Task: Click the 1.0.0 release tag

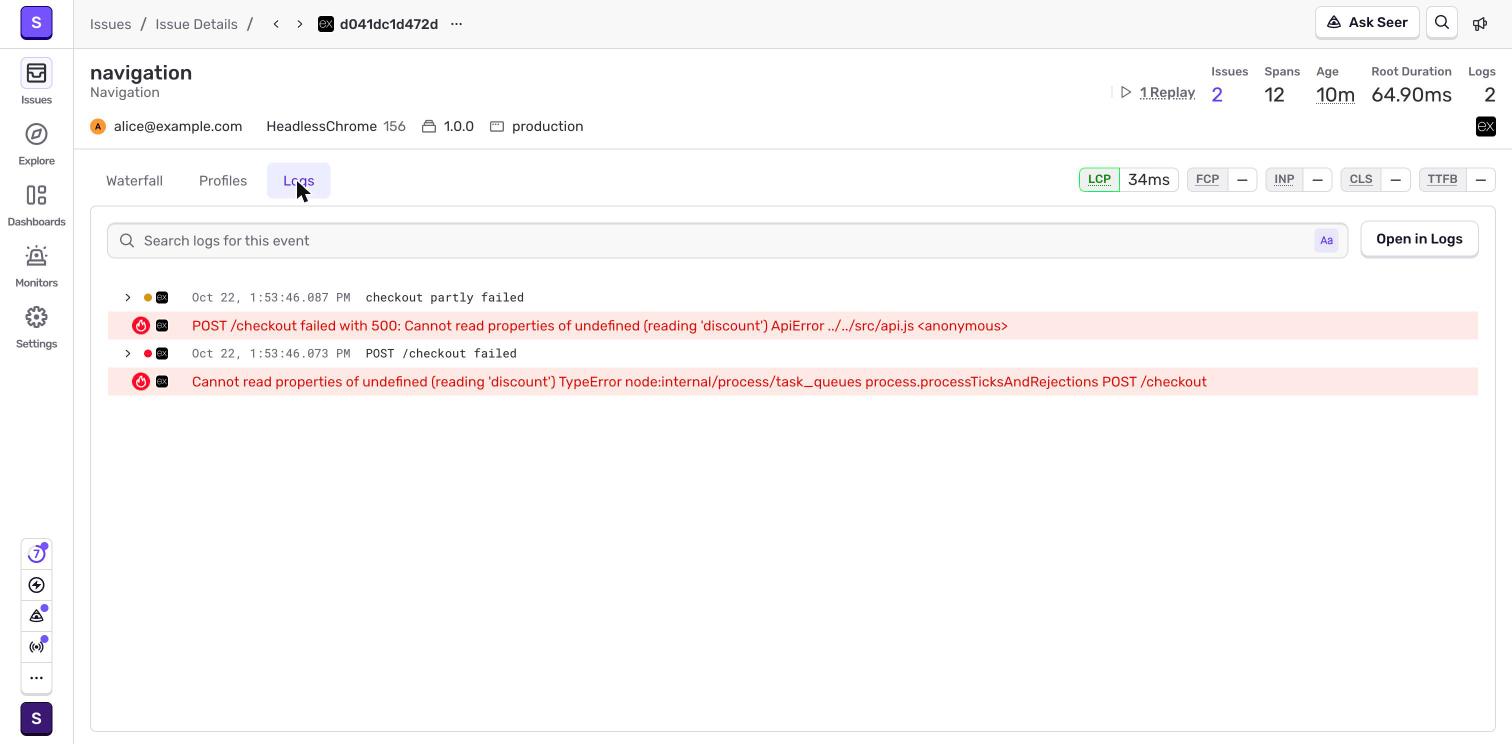Action: point(448,127)
